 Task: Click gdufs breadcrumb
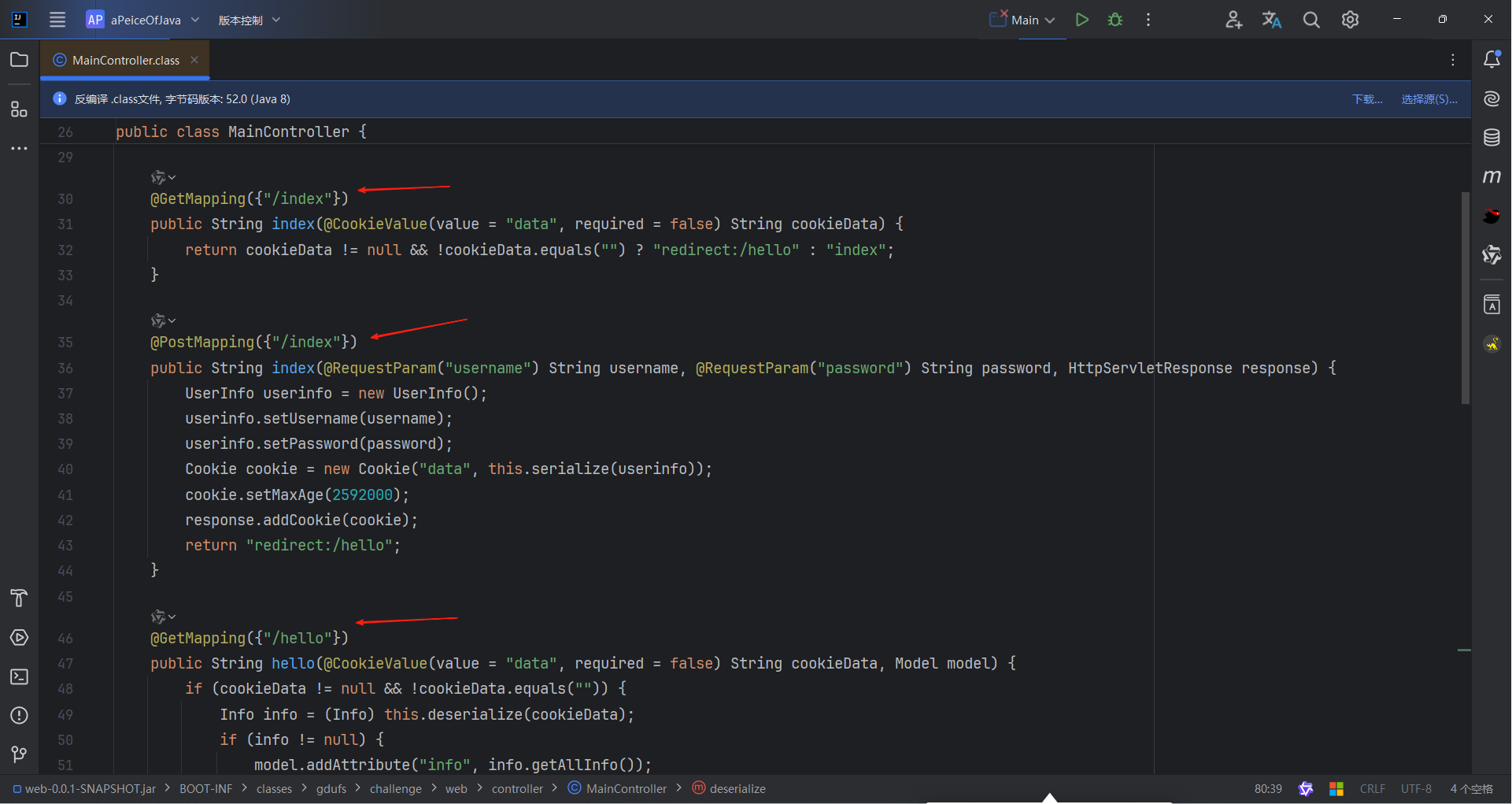[x=331, y=789]
